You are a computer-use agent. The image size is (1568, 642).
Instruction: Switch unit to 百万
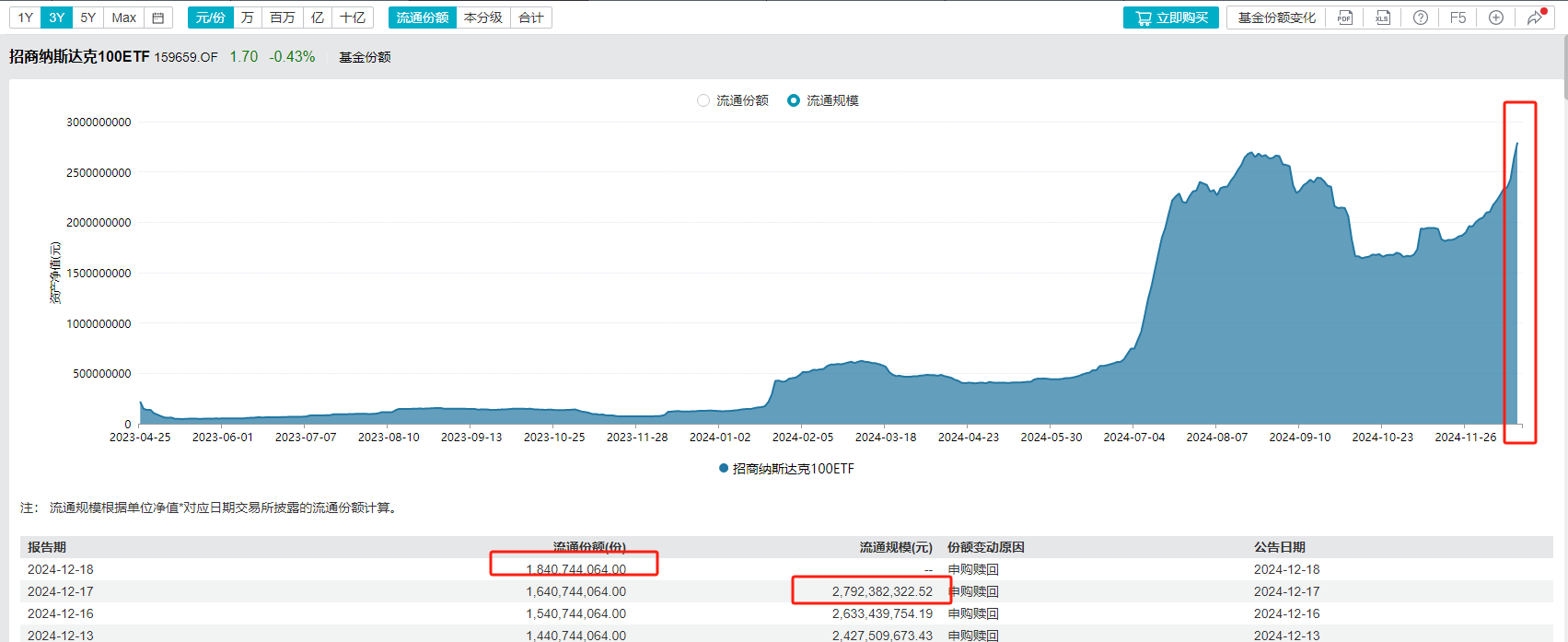(x=283, y=18)
